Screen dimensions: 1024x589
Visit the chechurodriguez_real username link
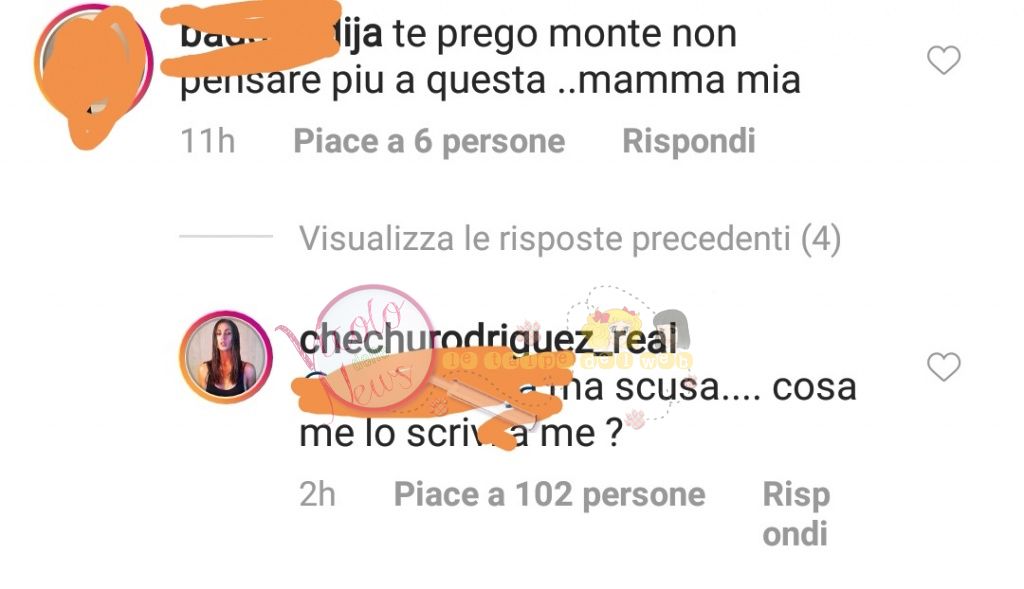click(x=488, y=339)
